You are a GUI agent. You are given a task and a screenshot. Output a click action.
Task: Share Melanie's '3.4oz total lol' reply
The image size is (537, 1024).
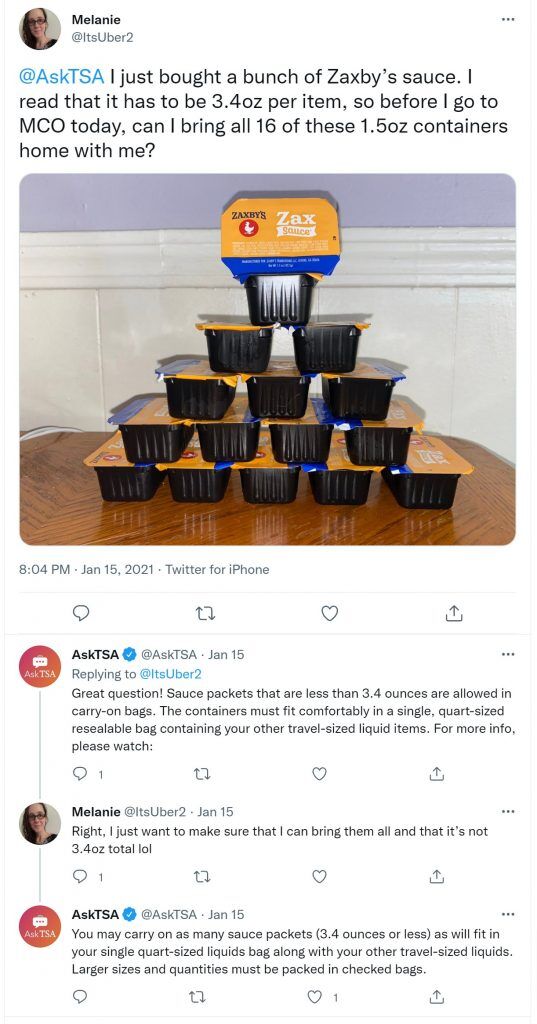(x=438, y=876)
